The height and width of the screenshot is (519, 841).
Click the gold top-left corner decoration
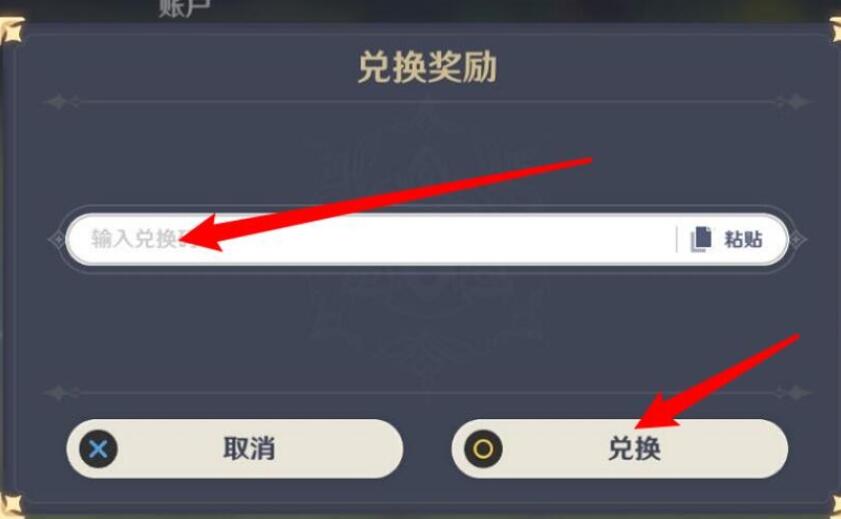click(x=12, y=29)
